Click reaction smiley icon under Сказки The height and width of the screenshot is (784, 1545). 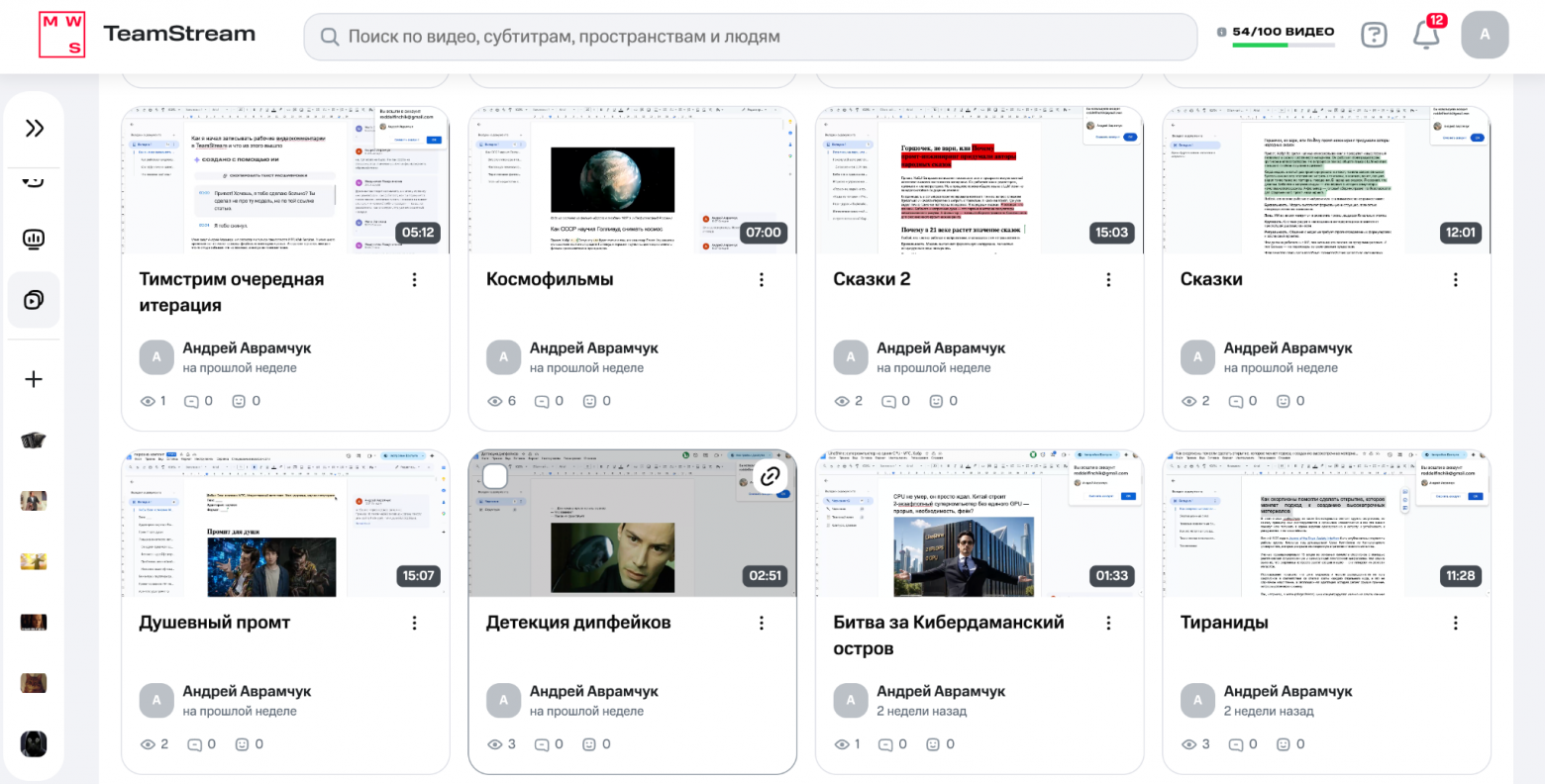[1284, 401]
